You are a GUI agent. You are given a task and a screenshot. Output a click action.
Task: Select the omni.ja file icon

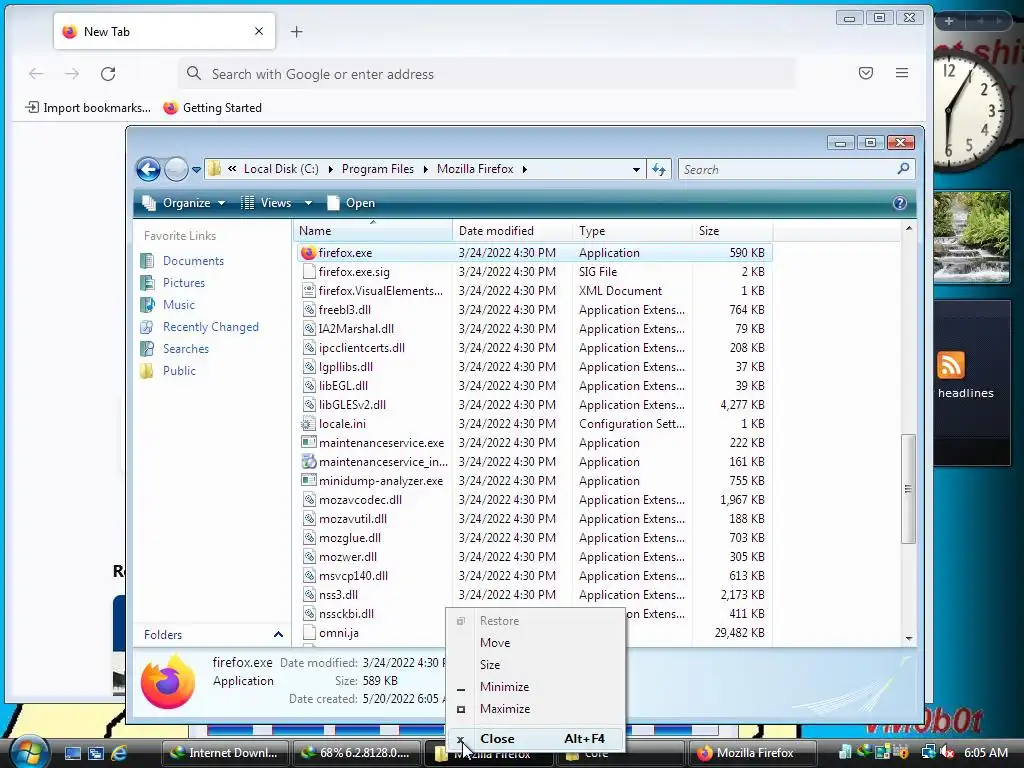(309, 632)
